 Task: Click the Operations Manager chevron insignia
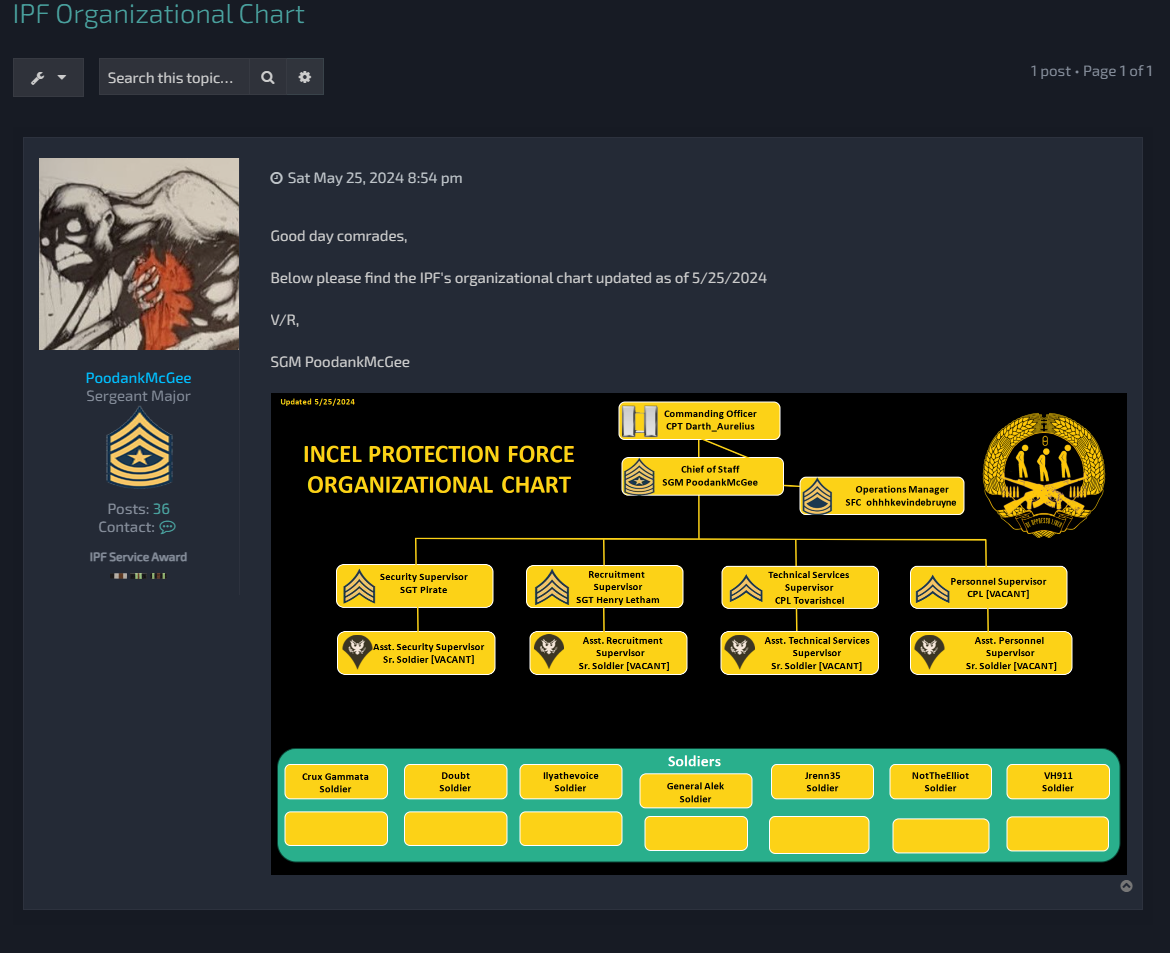pyautogui.click(x=817, y=496)
